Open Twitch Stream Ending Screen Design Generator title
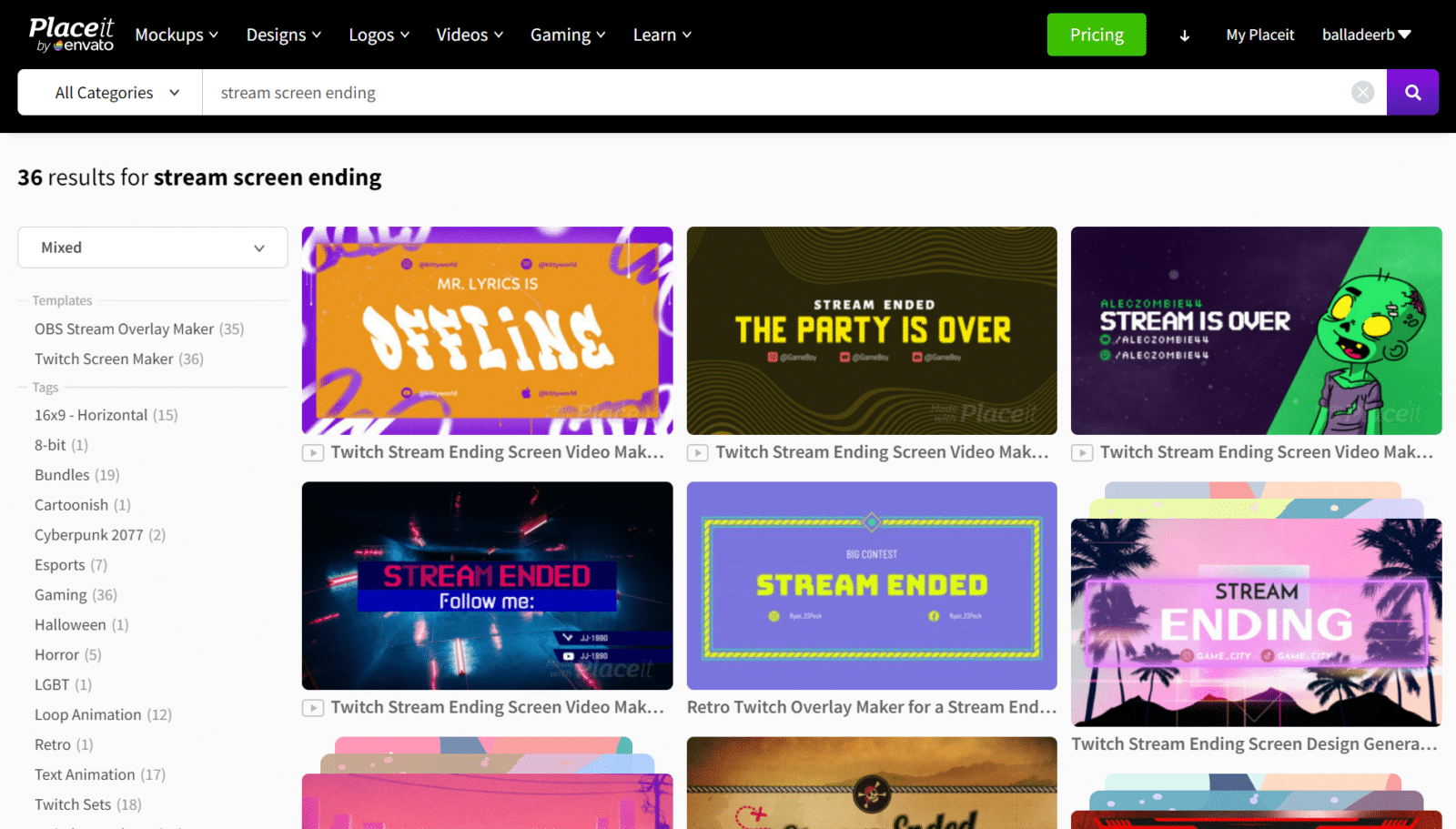The width and height of the screenshot is (1456, 829). (1255, 744)
